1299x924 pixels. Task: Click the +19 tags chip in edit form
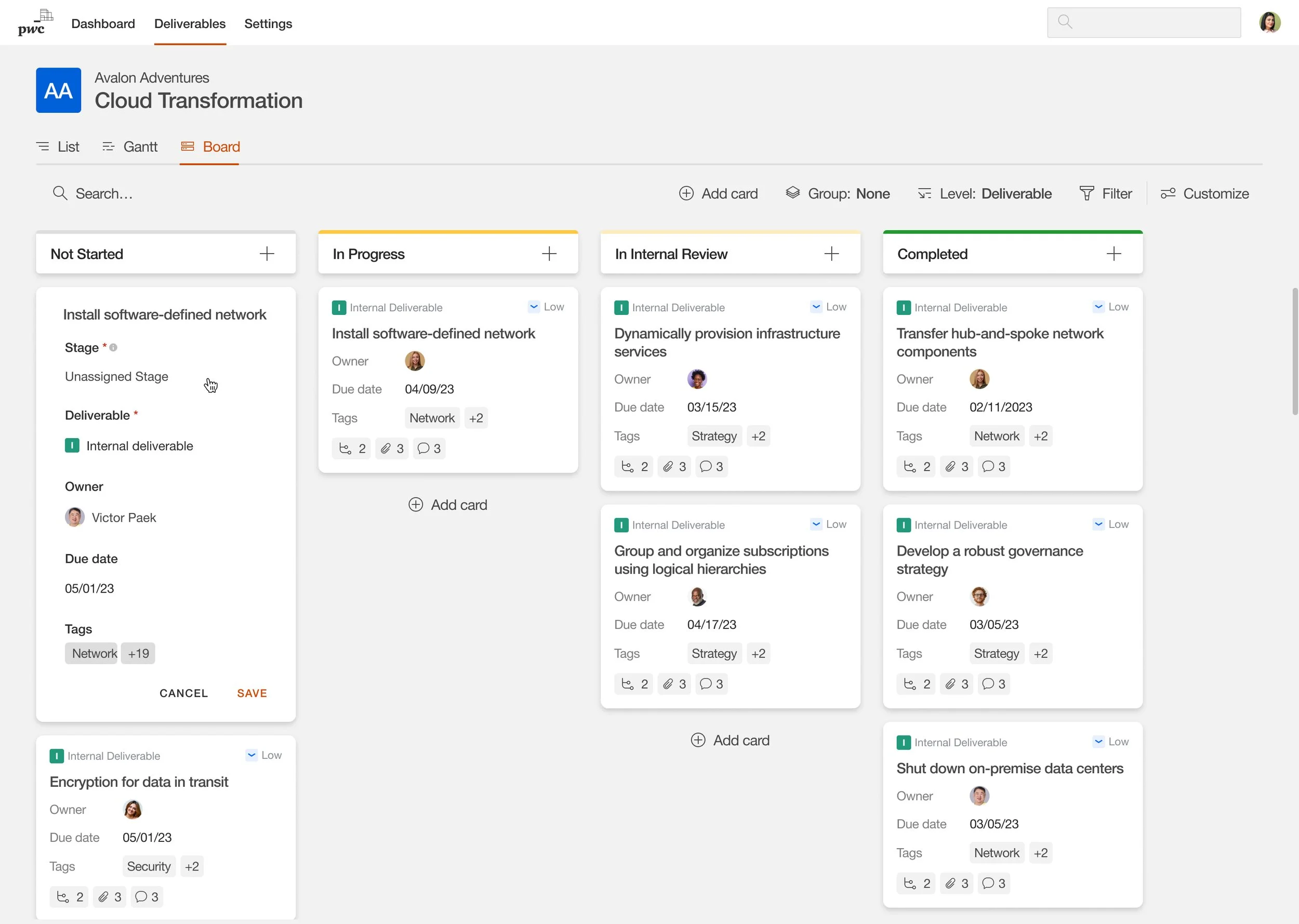coord(138,653)
